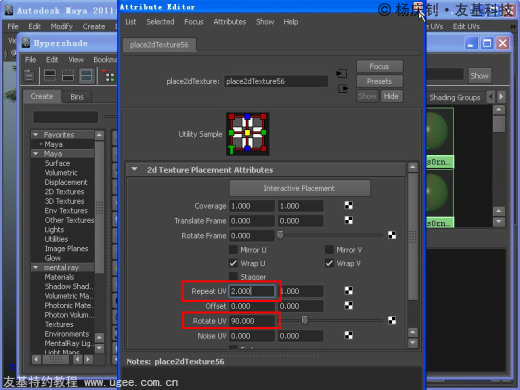Screen dimensions: 520x390
Task: Click the Hypershade clipboard toolbar icon
Action: click(29, 75)
